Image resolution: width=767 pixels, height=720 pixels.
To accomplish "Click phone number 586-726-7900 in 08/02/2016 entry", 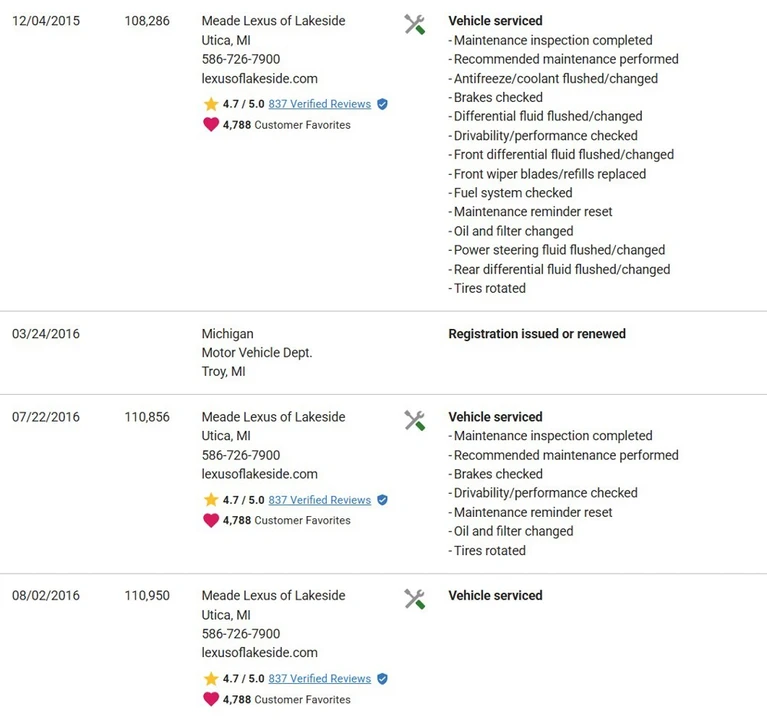I will click(x=241, y=633).
